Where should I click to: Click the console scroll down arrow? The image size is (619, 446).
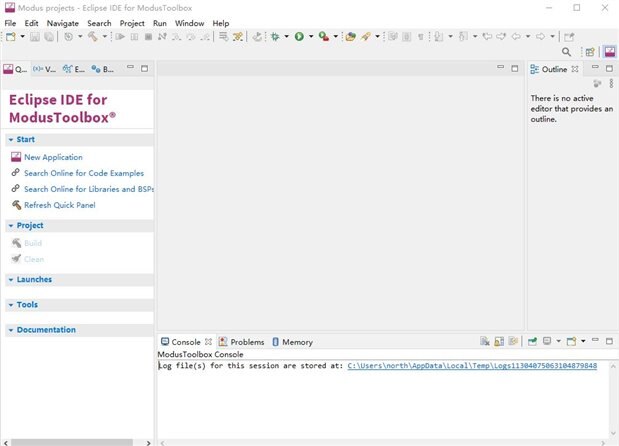(x=613, y=433)
